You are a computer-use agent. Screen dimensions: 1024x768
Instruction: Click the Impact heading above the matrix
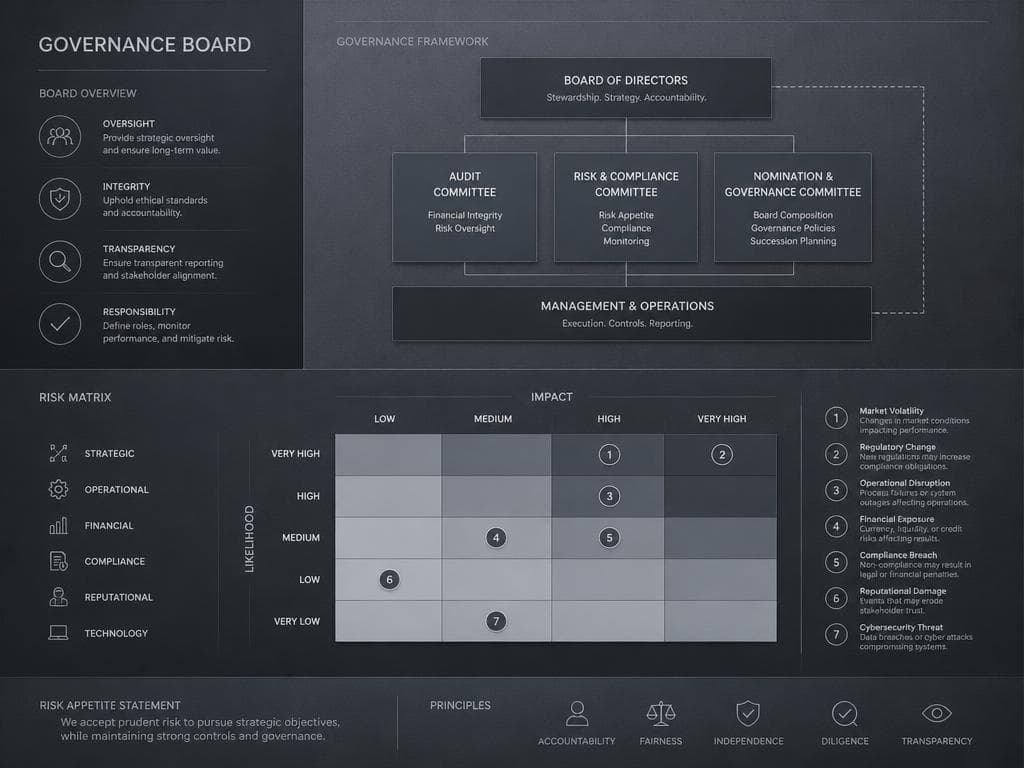(552, 396)
